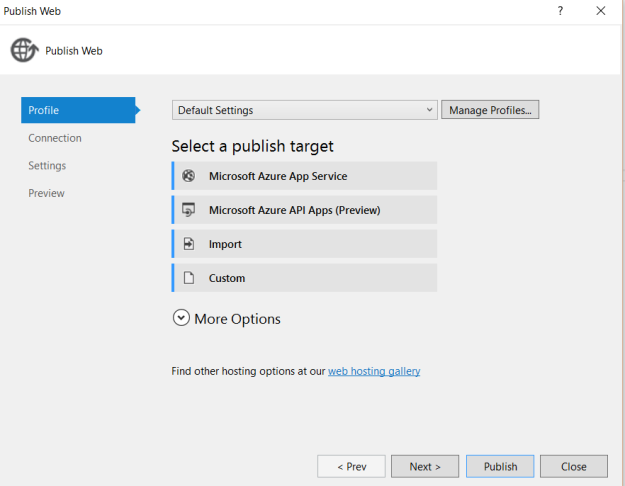Image resolution: width=625 pixels, height=486 pixels.
Task: Click the Publish Web globe icon
Action: coord(24,50)
